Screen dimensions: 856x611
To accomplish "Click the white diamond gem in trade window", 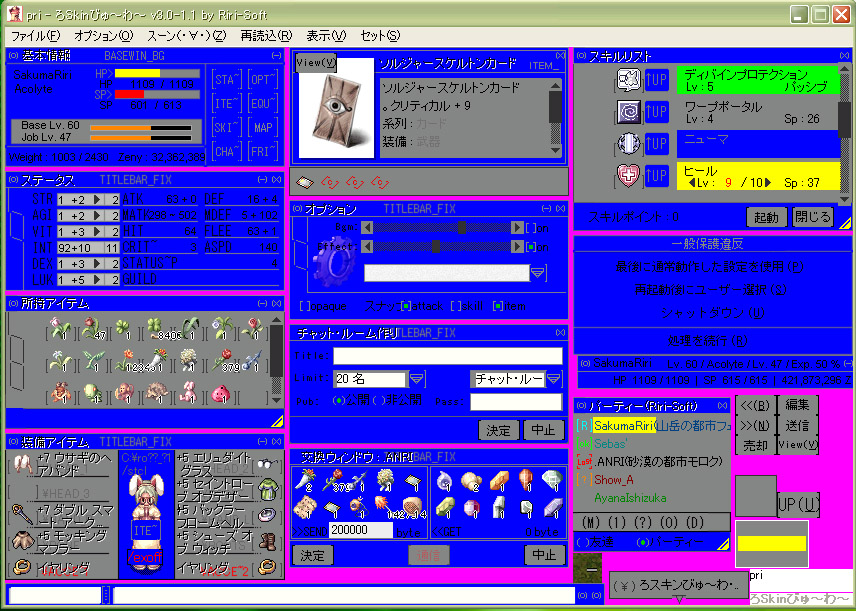I will 552,480.
